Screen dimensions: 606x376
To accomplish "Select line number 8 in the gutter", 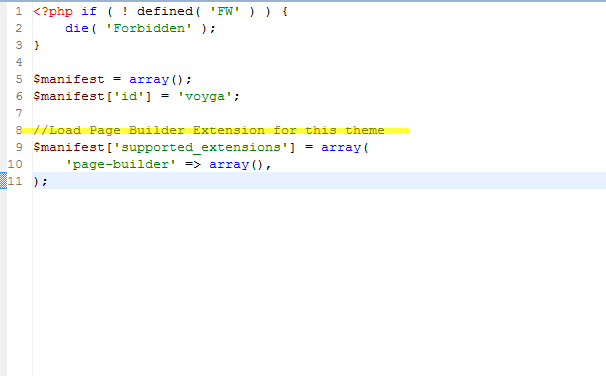I will click(x=19, y=130).
